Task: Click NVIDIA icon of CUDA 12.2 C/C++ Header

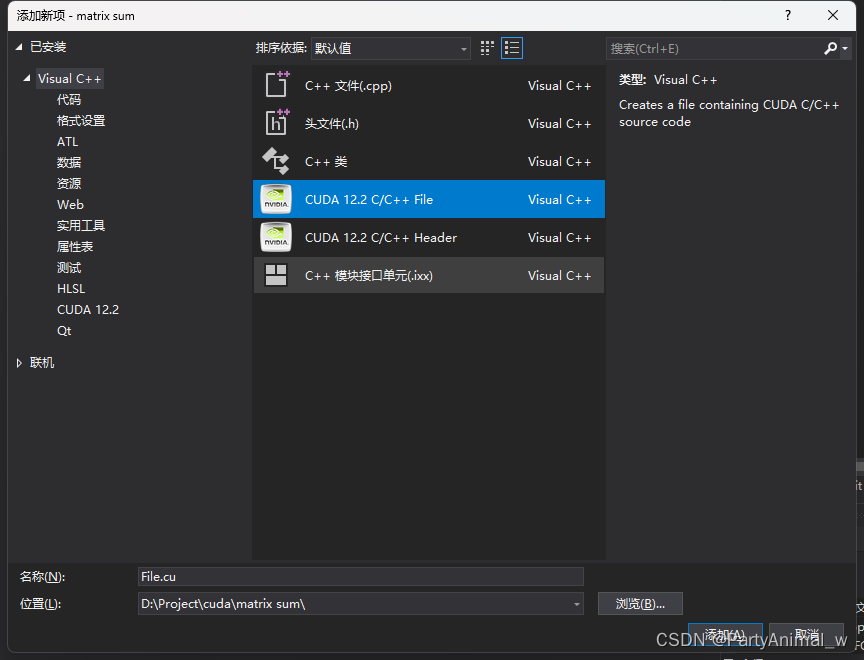Action: coord(276,237)
